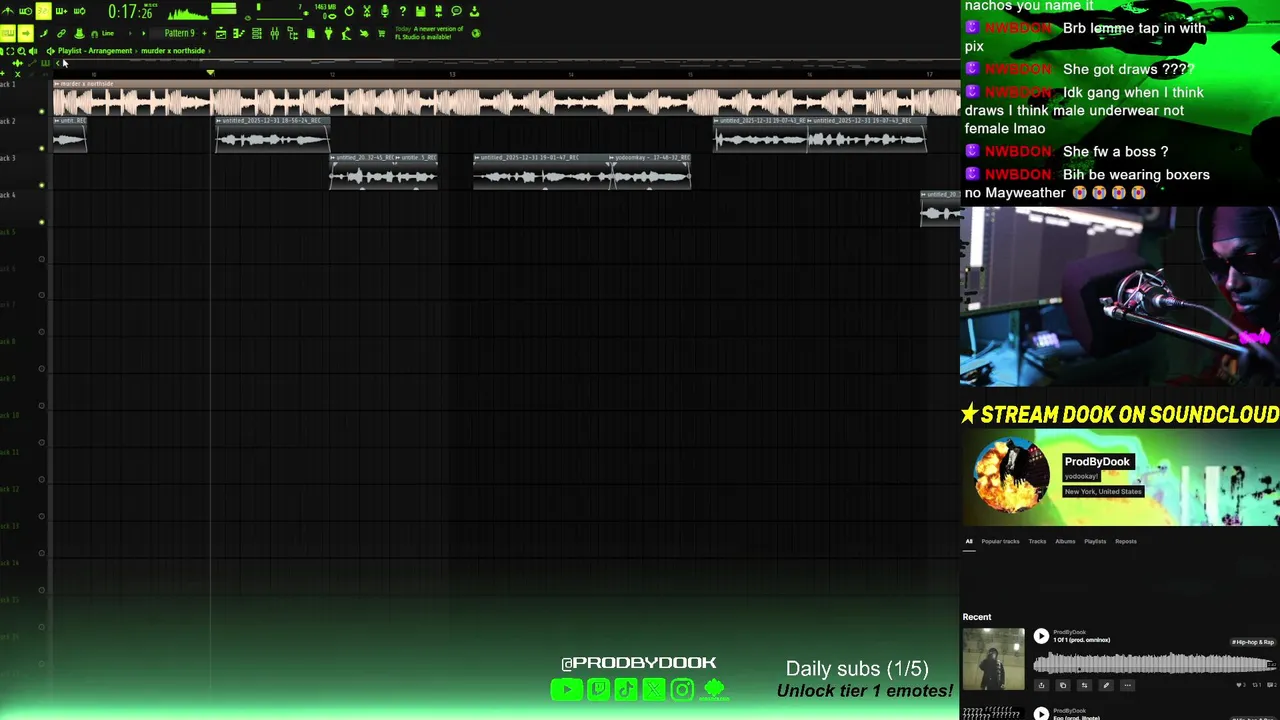Click the Instagram icon under @PRODBYDOOK
The image size is (1280, 720).
682,689
